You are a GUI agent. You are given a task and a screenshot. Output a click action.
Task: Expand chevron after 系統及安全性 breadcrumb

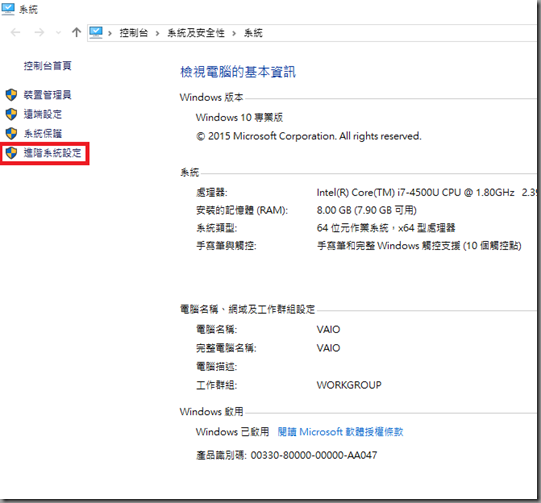[234, 33]
